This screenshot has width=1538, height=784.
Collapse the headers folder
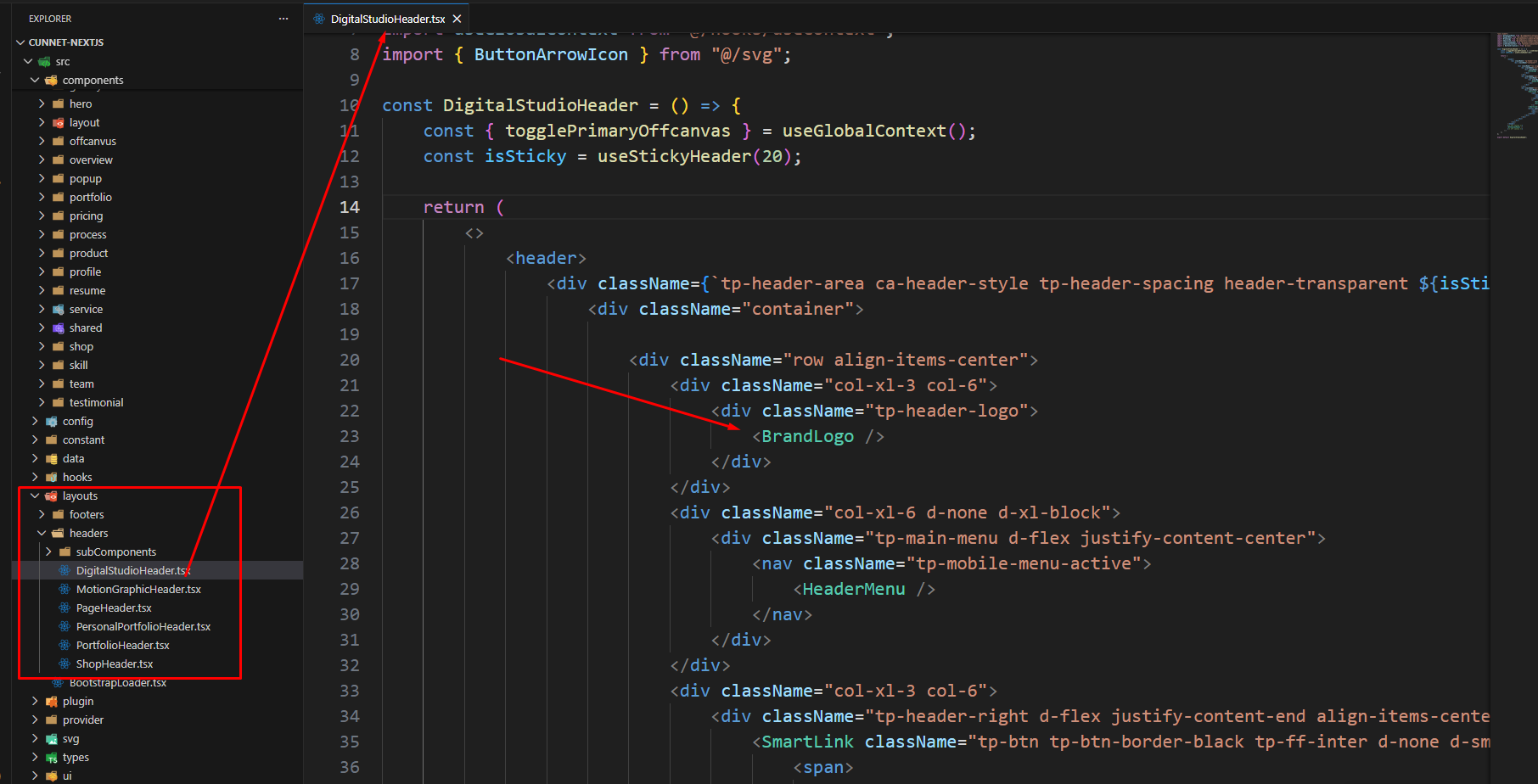pos(42,534)
